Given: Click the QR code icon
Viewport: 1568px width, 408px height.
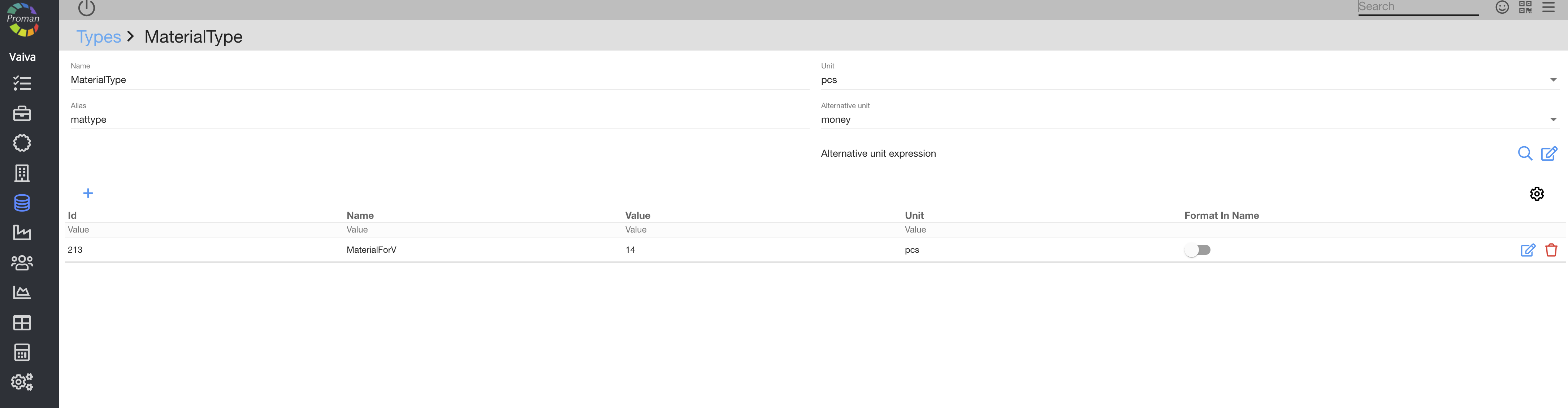Looking at the screenshot, I should tap(1525, 7).
